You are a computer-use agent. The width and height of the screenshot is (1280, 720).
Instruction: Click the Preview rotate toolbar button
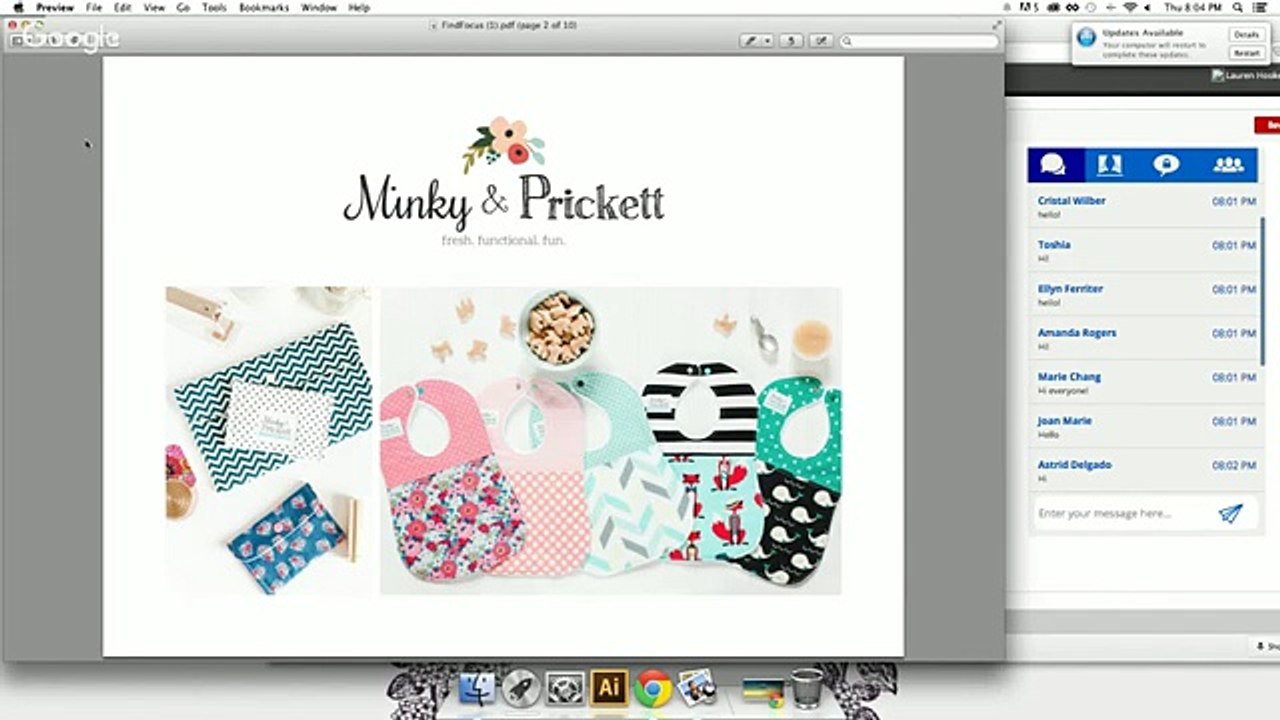791,41
